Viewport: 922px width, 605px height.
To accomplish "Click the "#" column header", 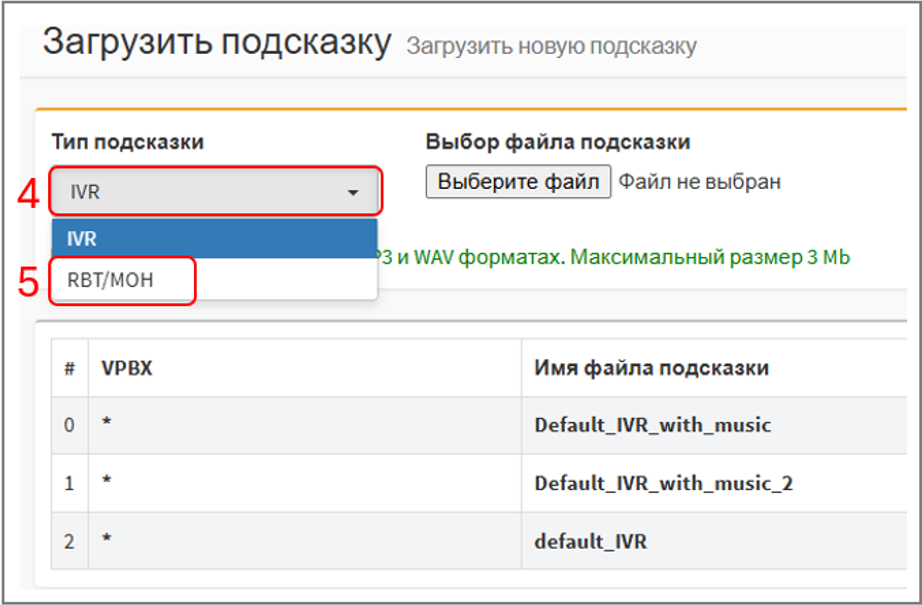I will [69, 367].
